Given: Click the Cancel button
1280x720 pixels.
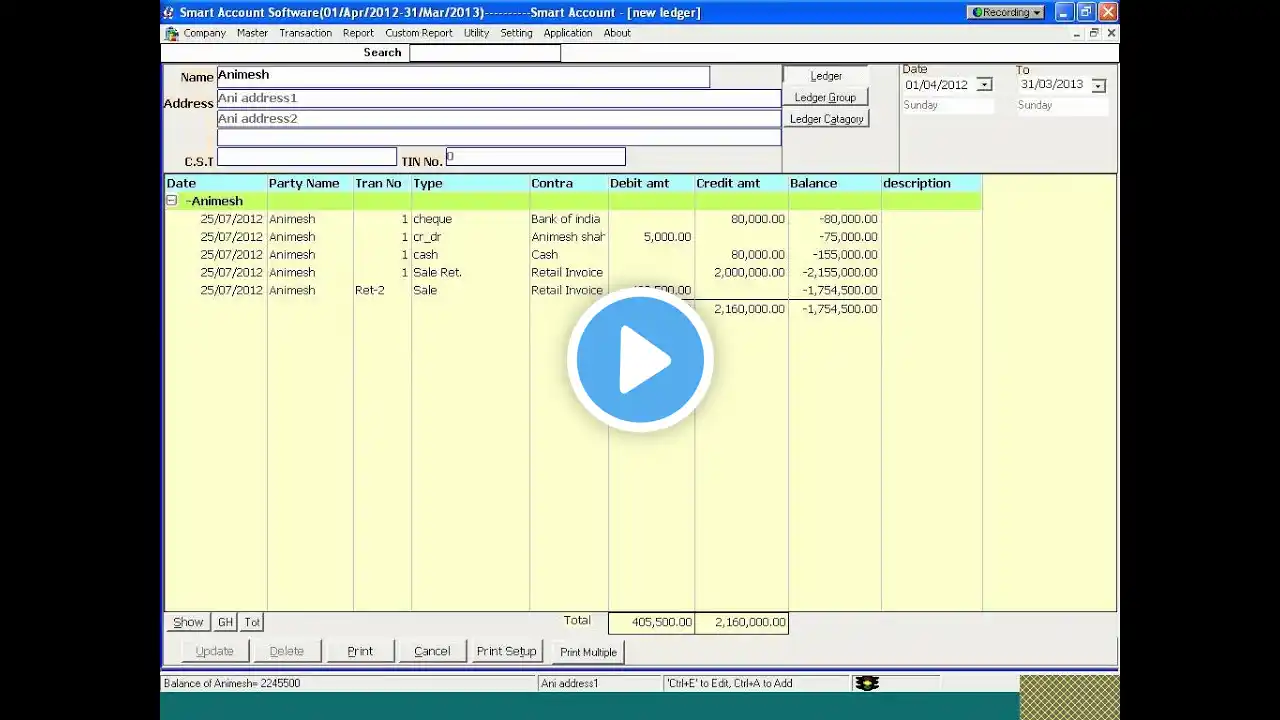Looking at the screenshot, I should [x=432, y=651].
